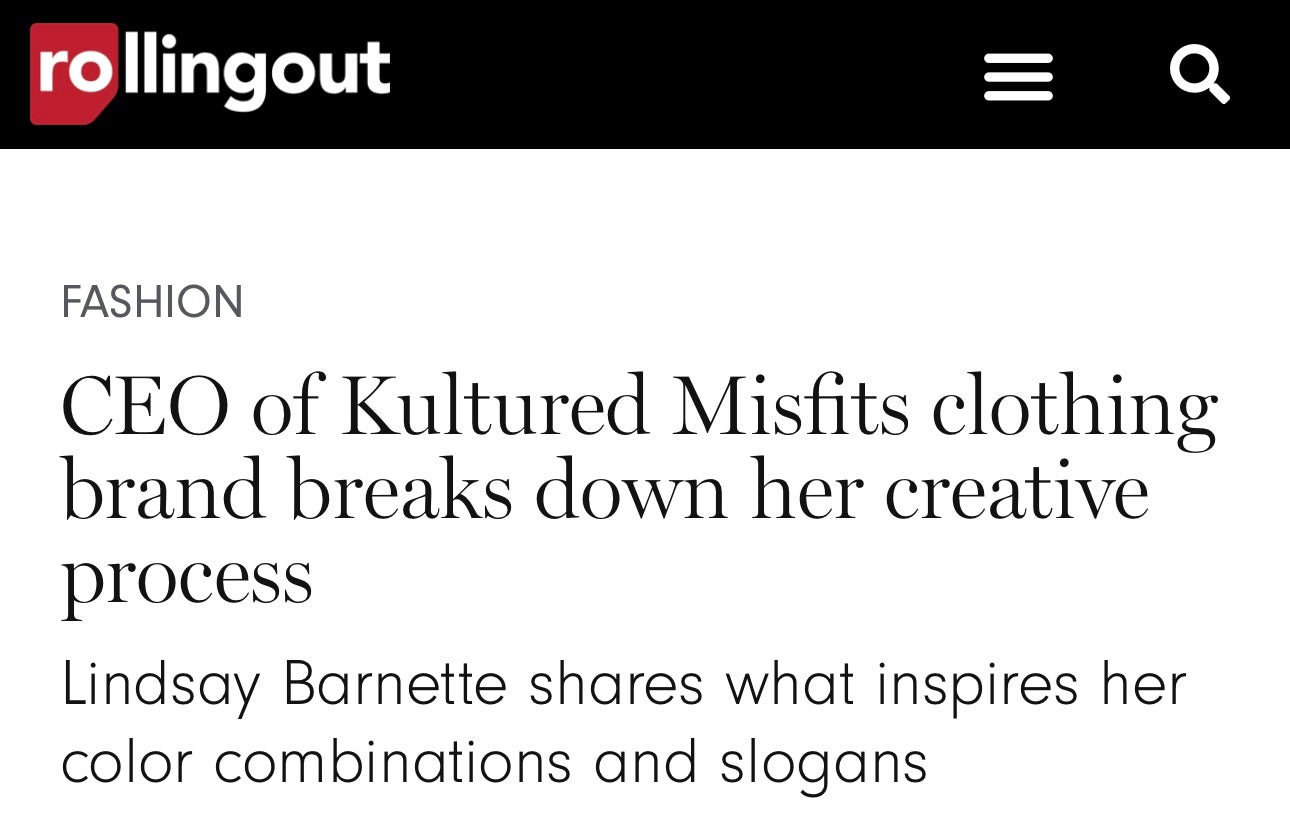Screen dimensions: 1290x822
Task: Click the Lindsay Barnette subheading text
Action: tap(622, 723)
